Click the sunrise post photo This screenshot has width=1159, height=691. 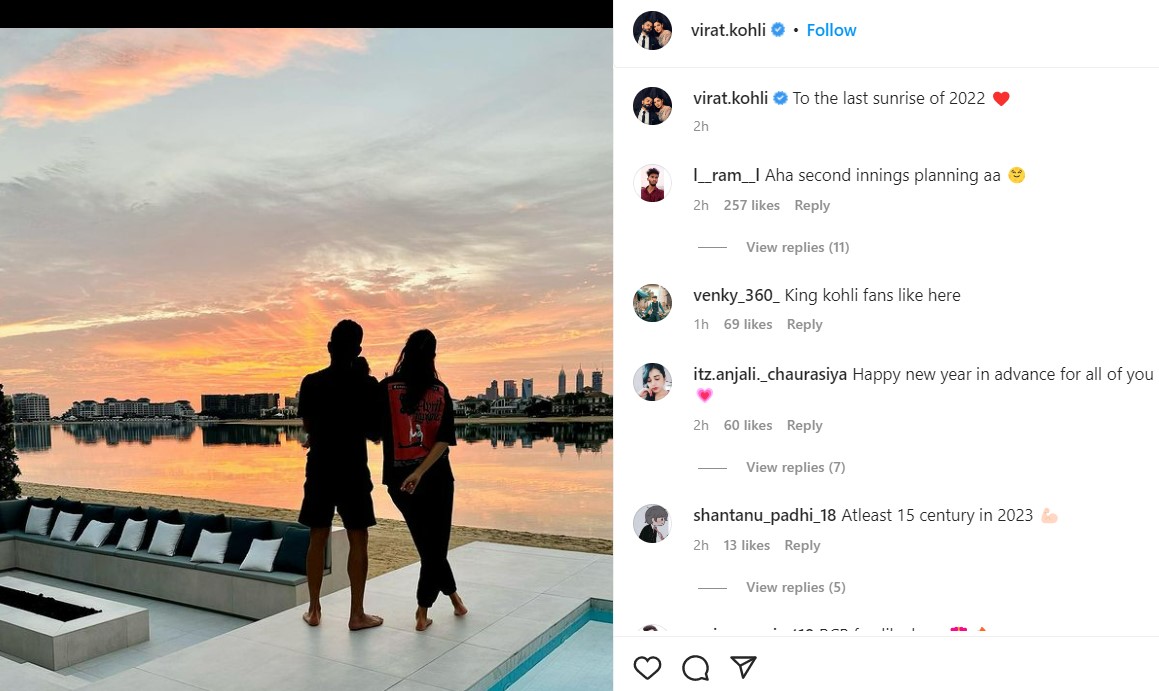(x=306, y=359)
